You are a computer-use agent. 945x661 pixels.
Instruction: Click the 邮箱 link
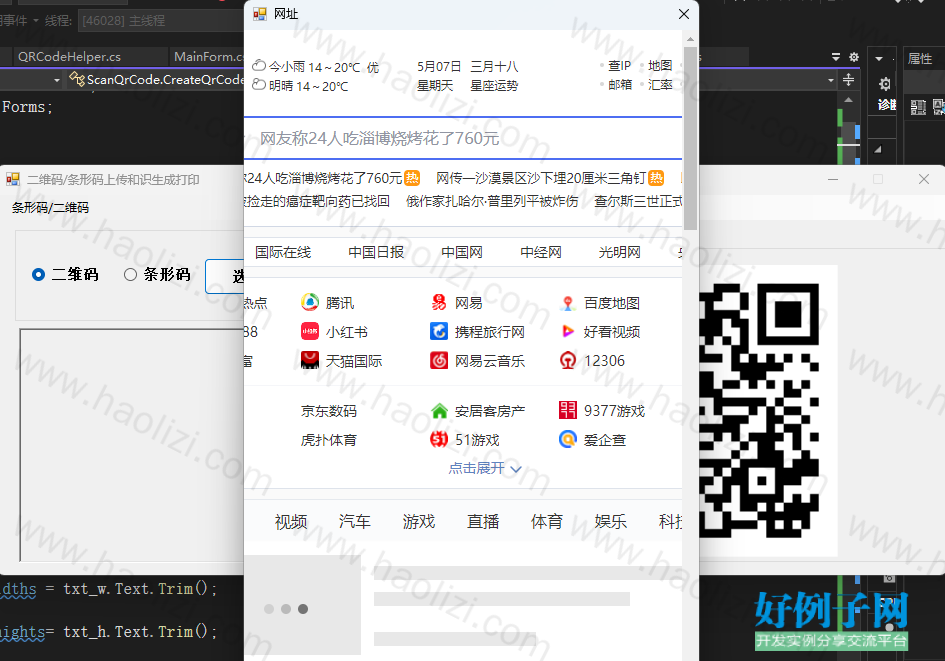pos(620,85)
